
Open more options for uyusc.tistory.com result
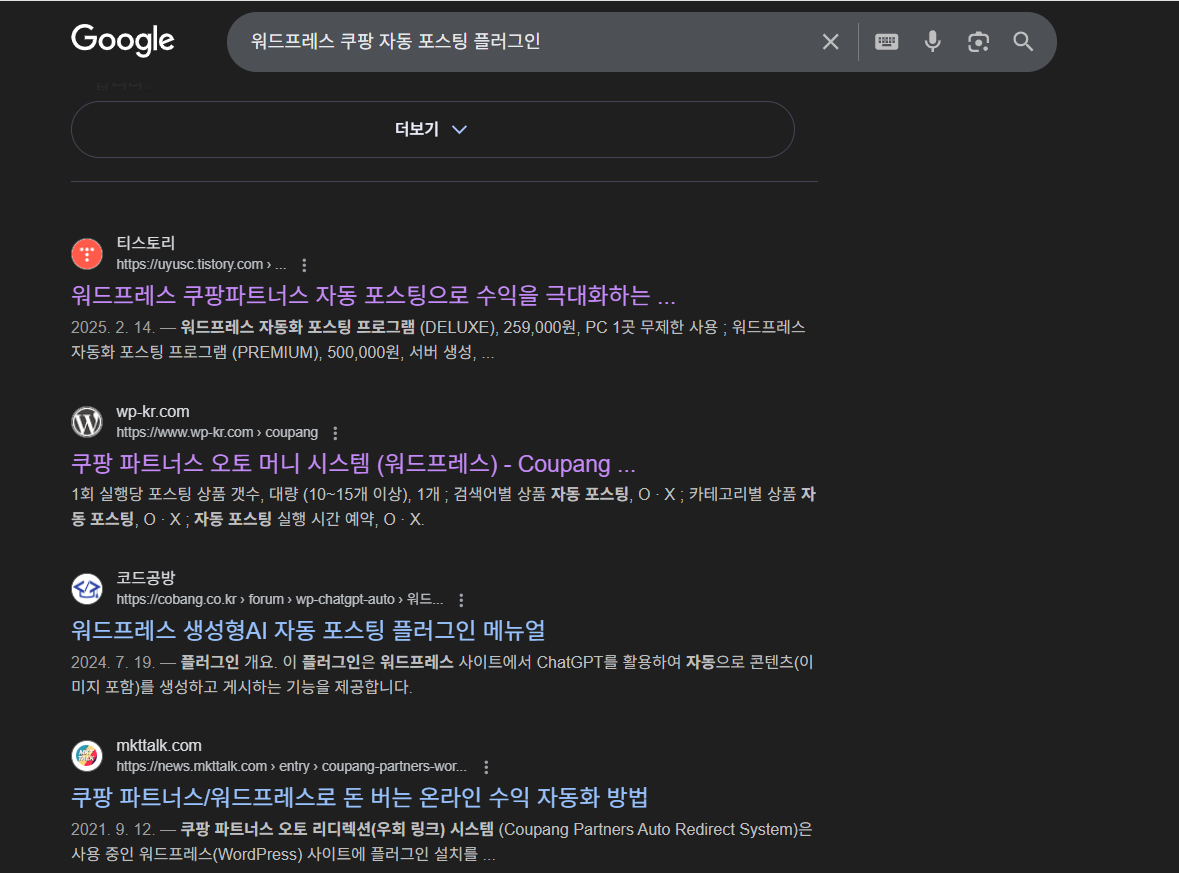click(304, 265)
